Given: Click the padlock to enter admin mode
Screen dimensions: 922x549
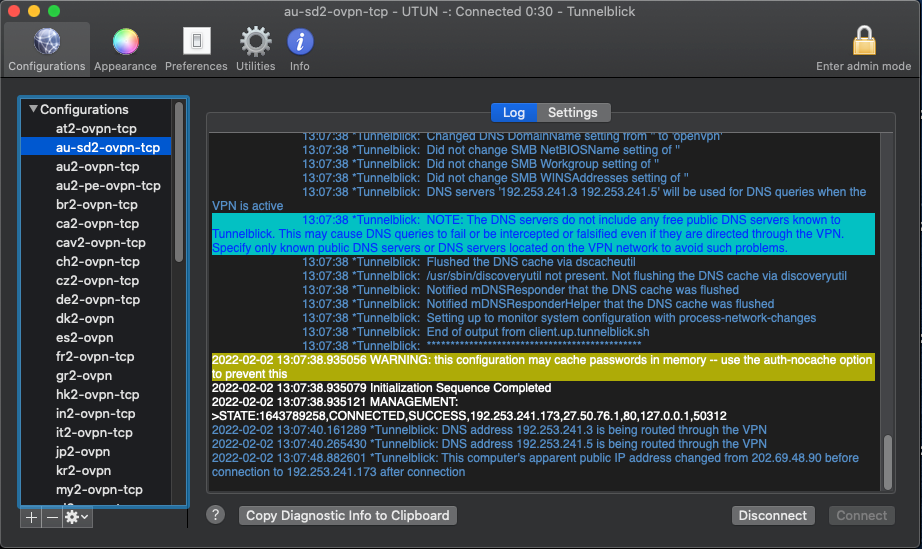Looking at the screenshot, I should coord(864,41).
